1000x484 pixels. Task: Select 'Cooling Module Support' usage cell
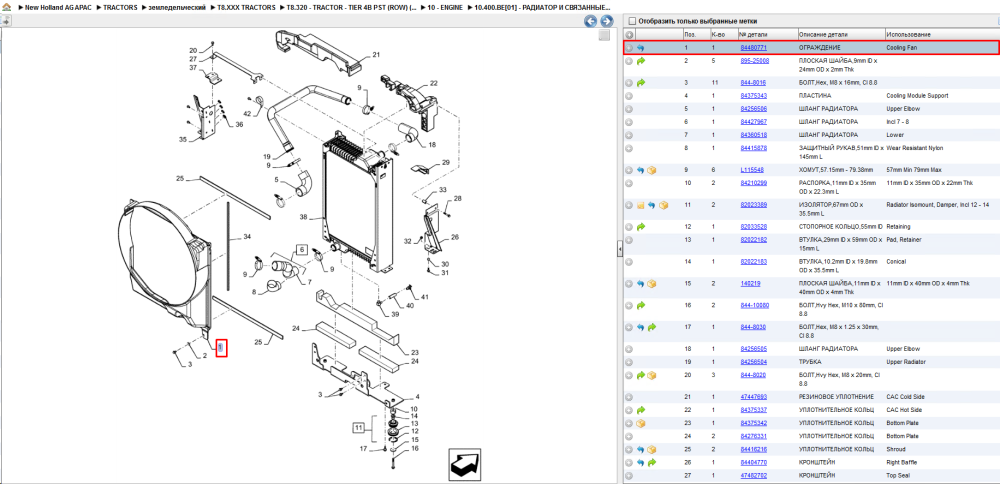[x=917, y=96]
